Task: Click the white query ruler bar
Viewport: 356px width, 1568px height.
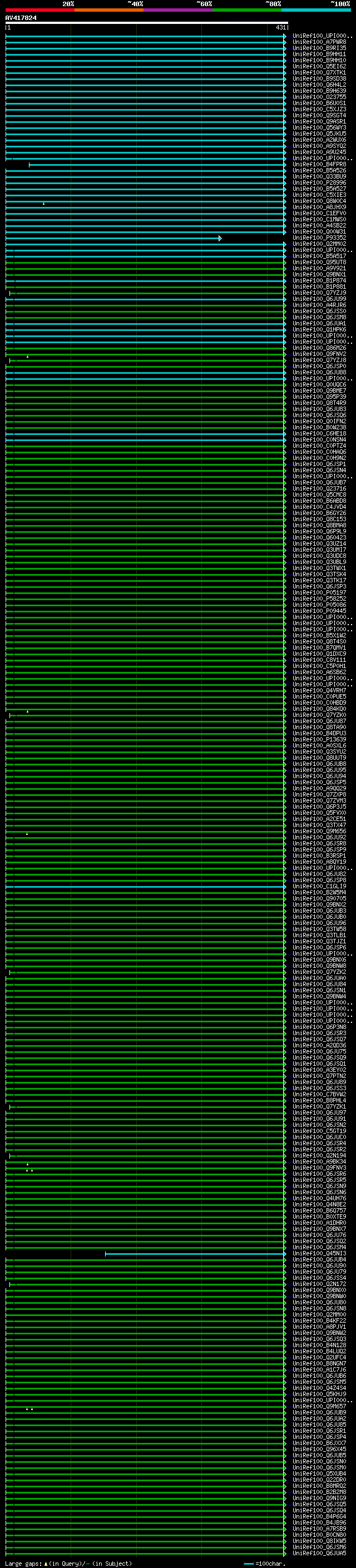Action: click(x=147, y=23)
